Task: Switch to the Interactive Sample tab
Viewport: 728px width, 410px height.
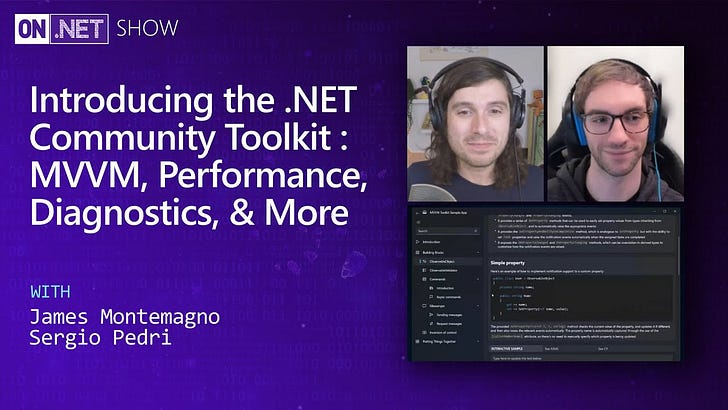Action: [514, 349]
